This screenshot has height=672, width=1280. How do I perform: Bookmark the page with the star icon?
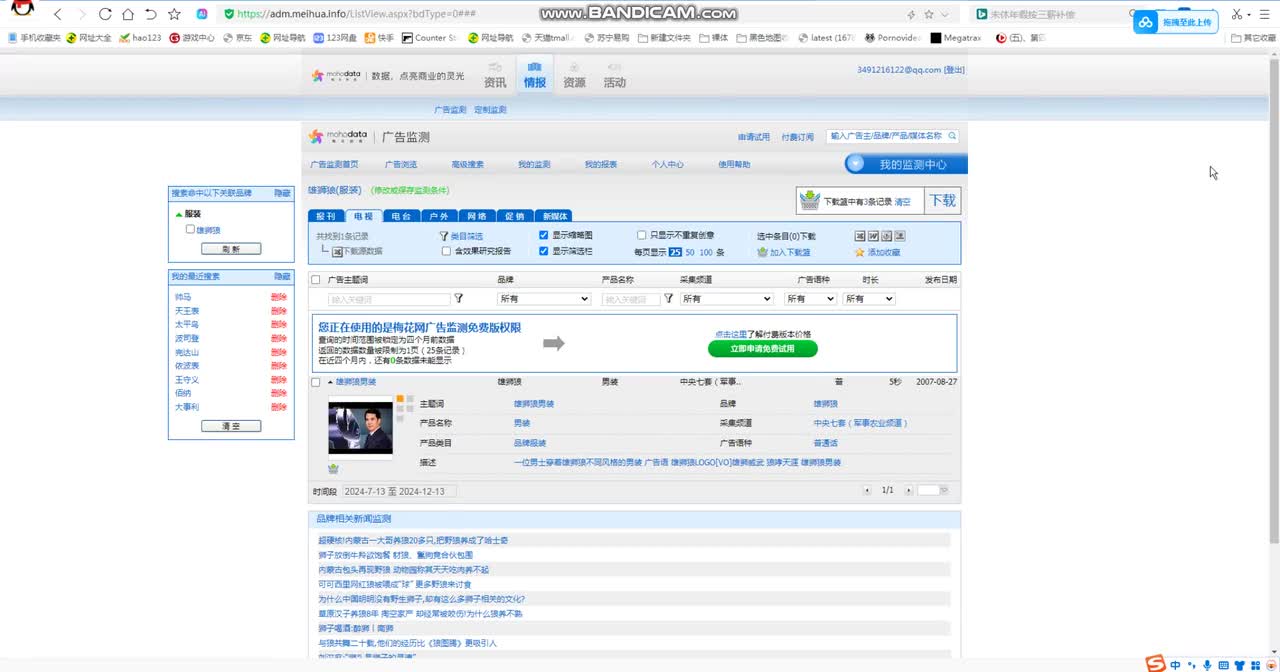coord(174,14)
